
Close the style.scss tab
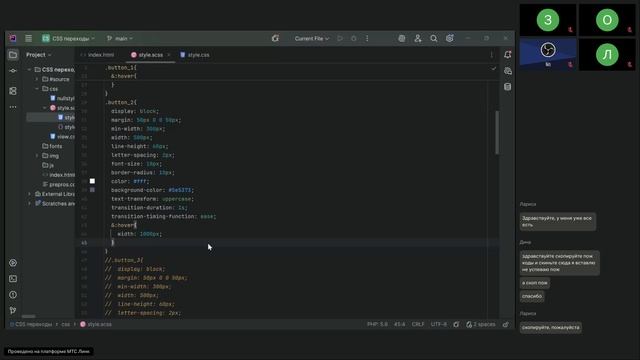[169, 55]
